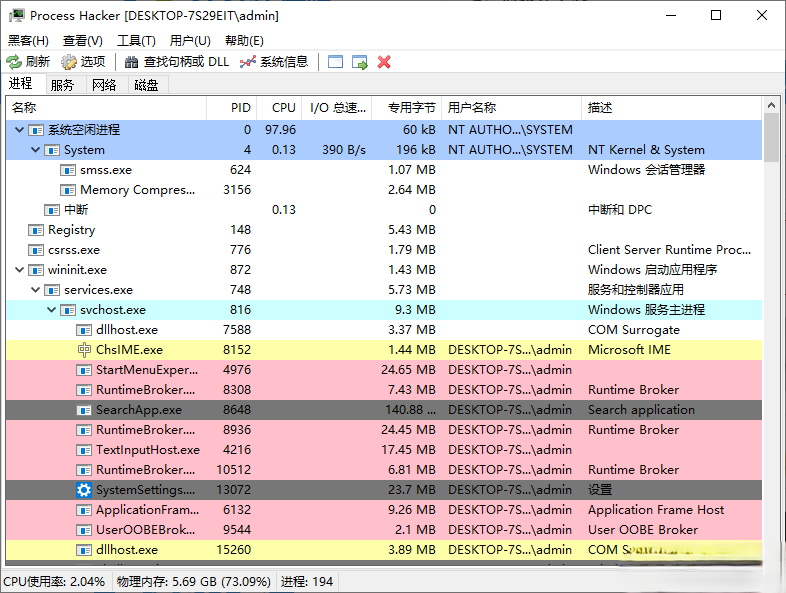Collapse the svchost.exe 816 node
The width and height of the screenshot is (786, 593).
51,310
